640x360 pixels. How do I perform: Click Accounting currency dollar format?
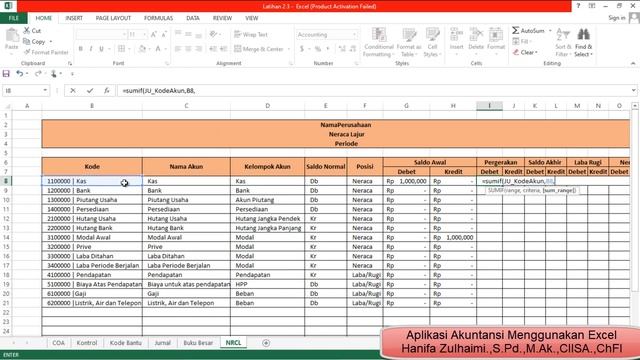[302, 49]
